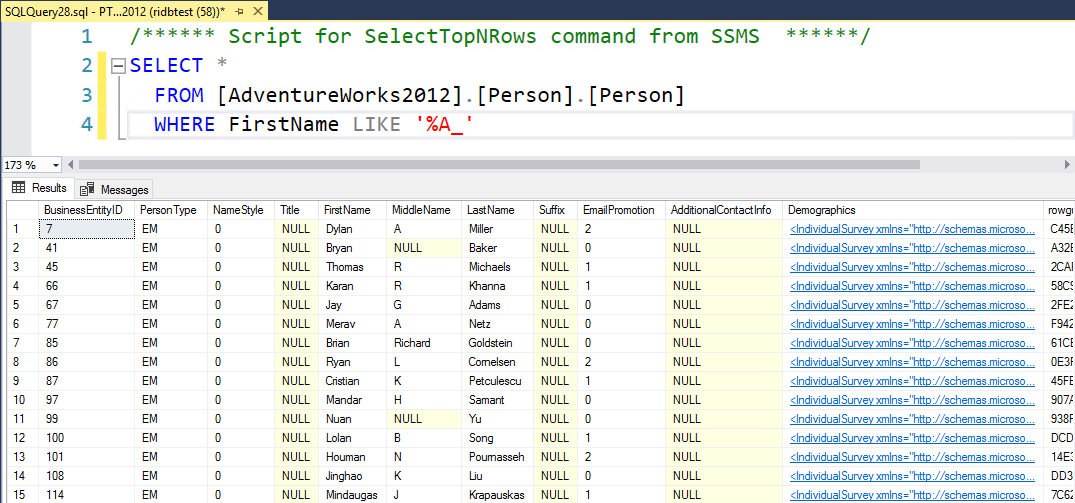Click the Results grid icon
The image size is (1075, 503).
(19, 188)
